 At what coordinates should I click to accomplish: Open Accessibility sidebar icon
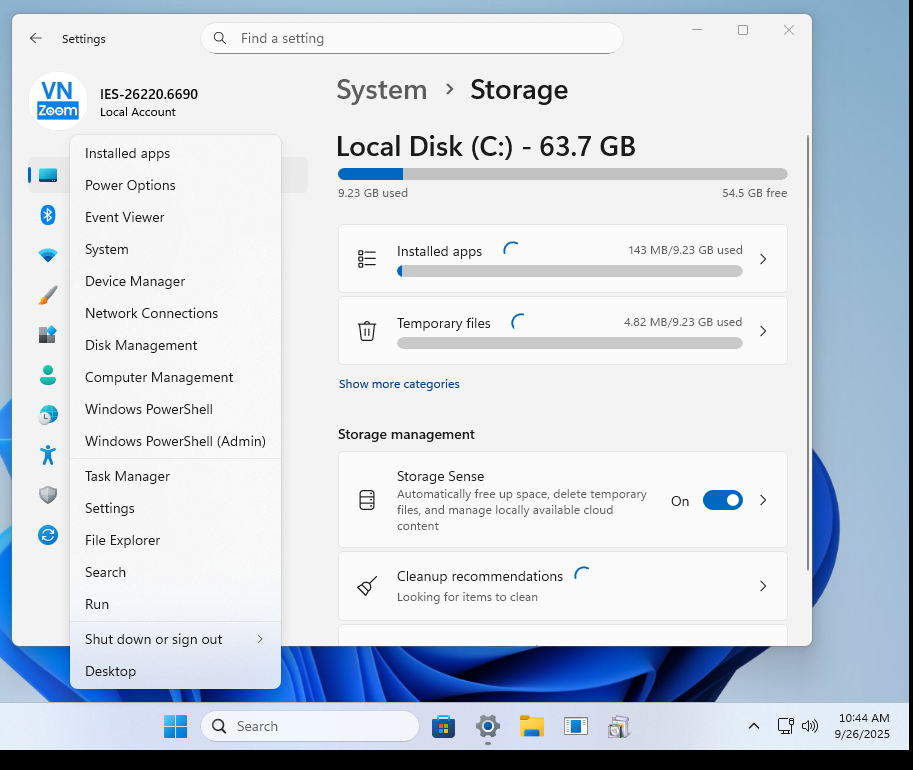click(48, 455)
